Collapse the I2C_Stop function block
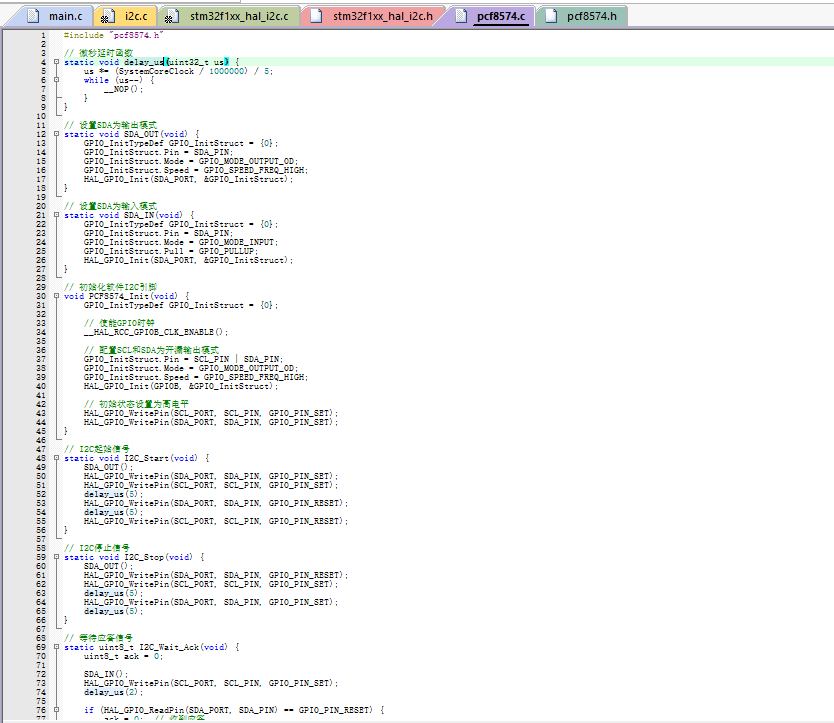 click(56, 557)
